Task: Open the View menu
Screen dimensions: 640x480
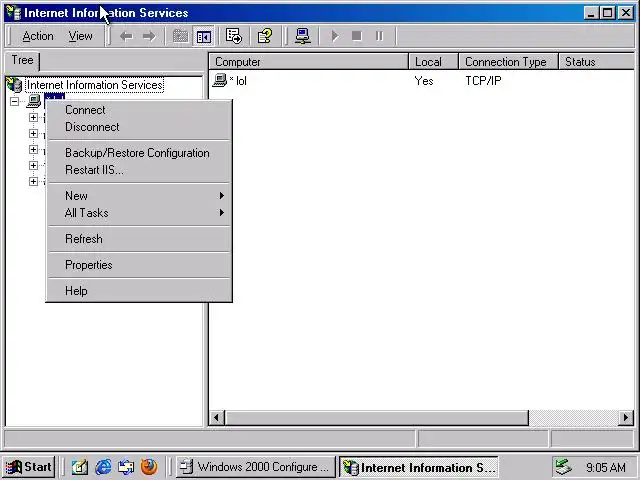Action: pyautogui.click(x=80, y=36)
